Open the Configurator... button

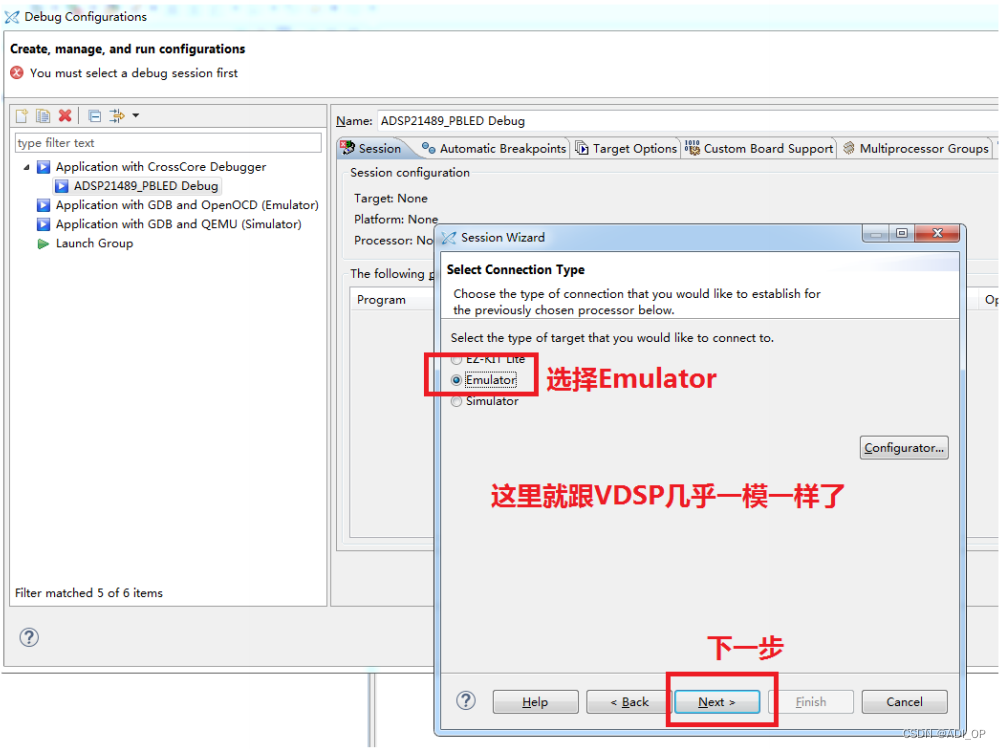tap(903, 448)
